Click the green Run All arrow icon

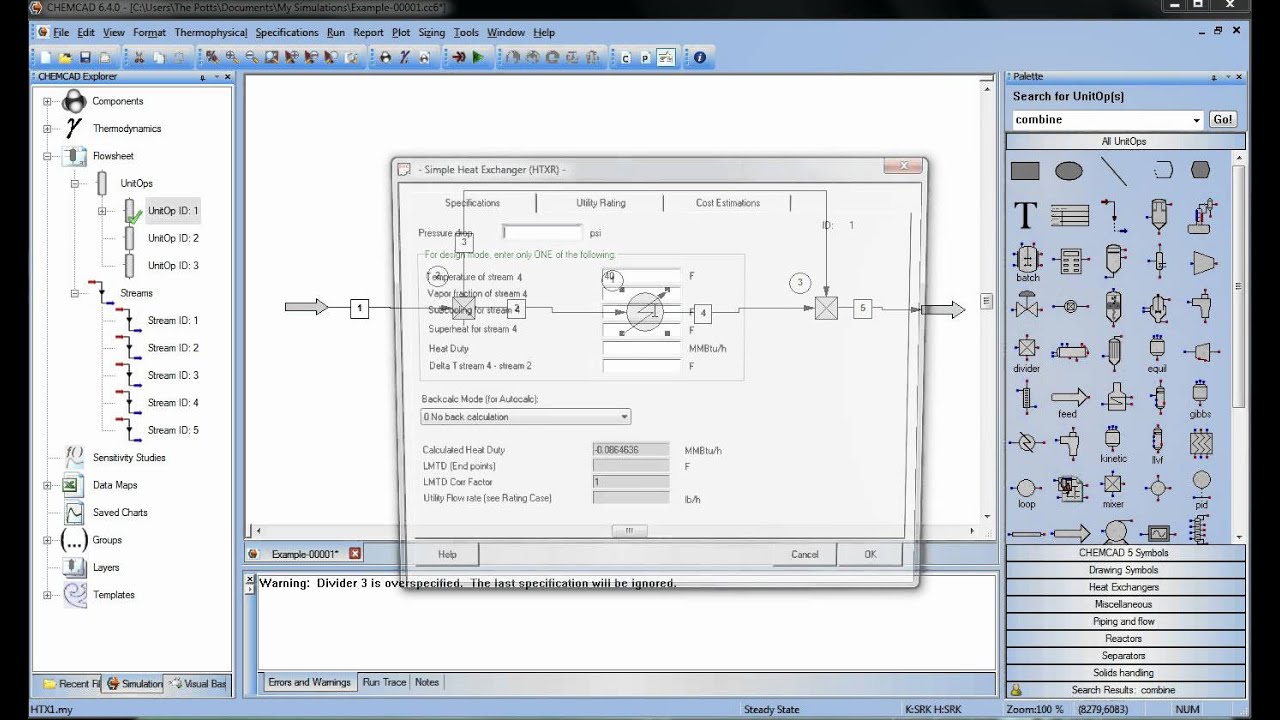point(478,58)
